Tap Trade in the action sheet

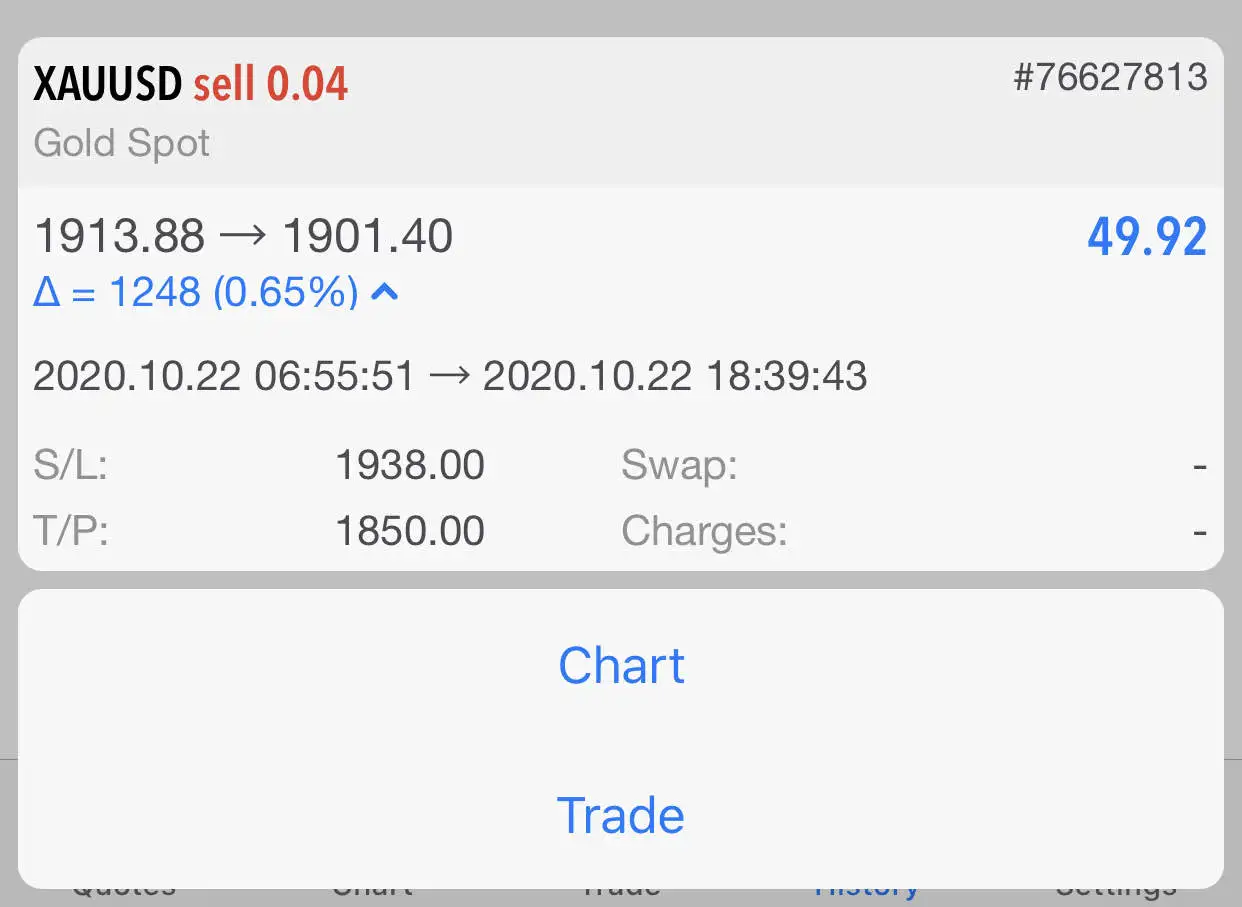tap(621, 814)
